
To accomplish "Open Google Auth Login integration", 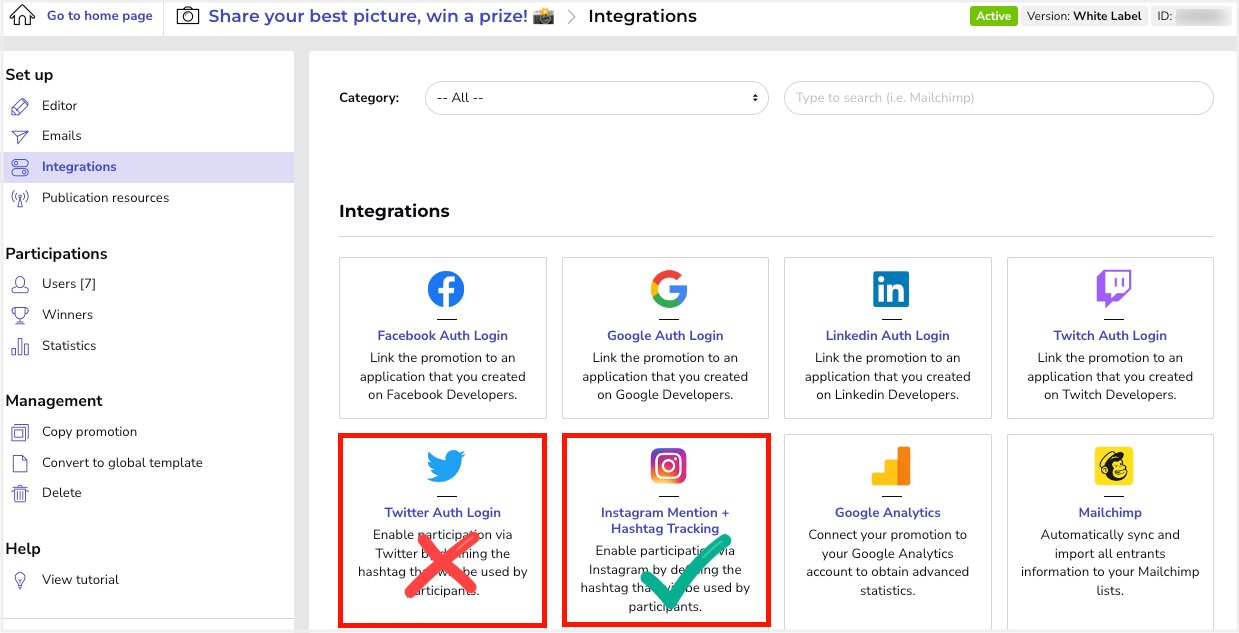I will [665, 336].
